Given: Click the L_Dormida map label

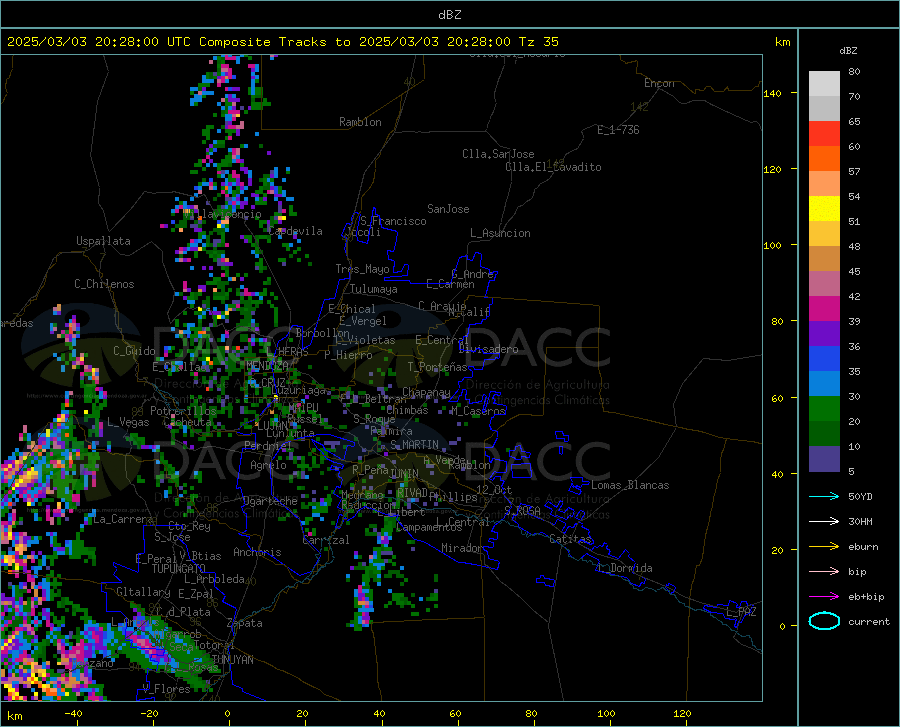Looking at the screenshot, I should coord(625,568).
